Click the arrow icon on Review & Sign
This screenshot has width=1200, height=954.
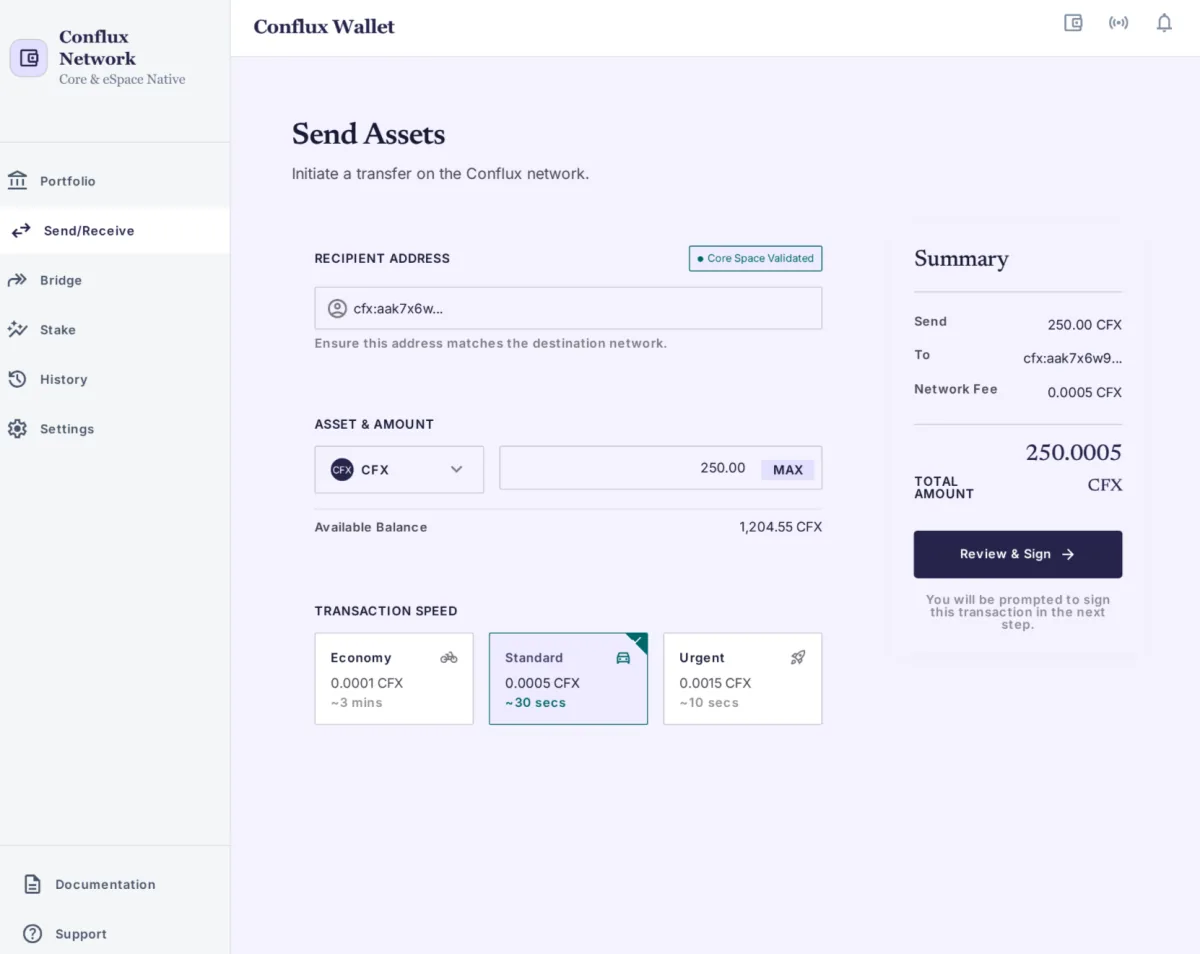coord(1068,554)
